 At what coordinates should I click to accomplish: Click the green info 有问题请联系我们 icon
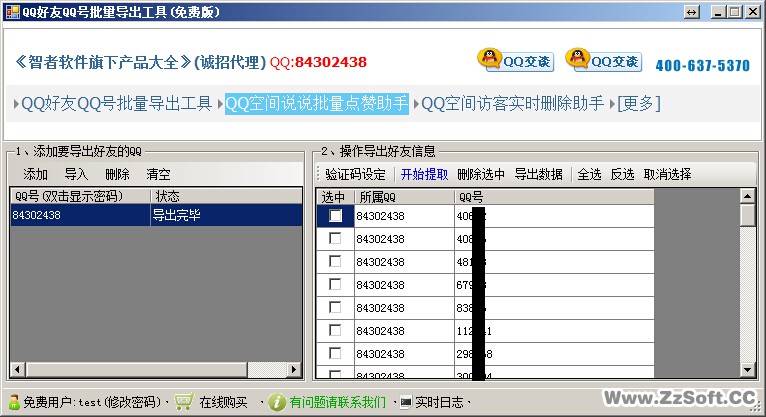(x=277, y=402)
